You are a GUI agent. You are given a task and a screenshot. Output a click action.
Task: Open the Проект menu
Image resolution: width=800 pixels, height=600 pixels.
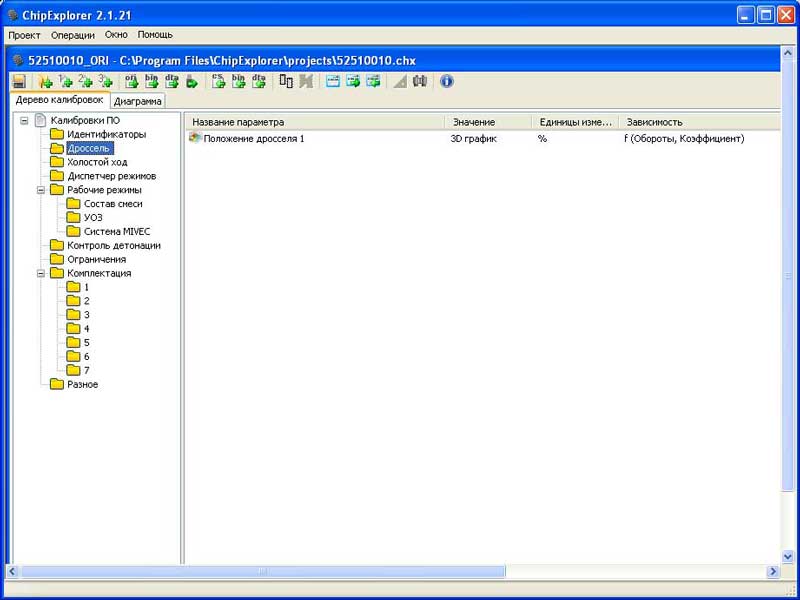point(25,35)
